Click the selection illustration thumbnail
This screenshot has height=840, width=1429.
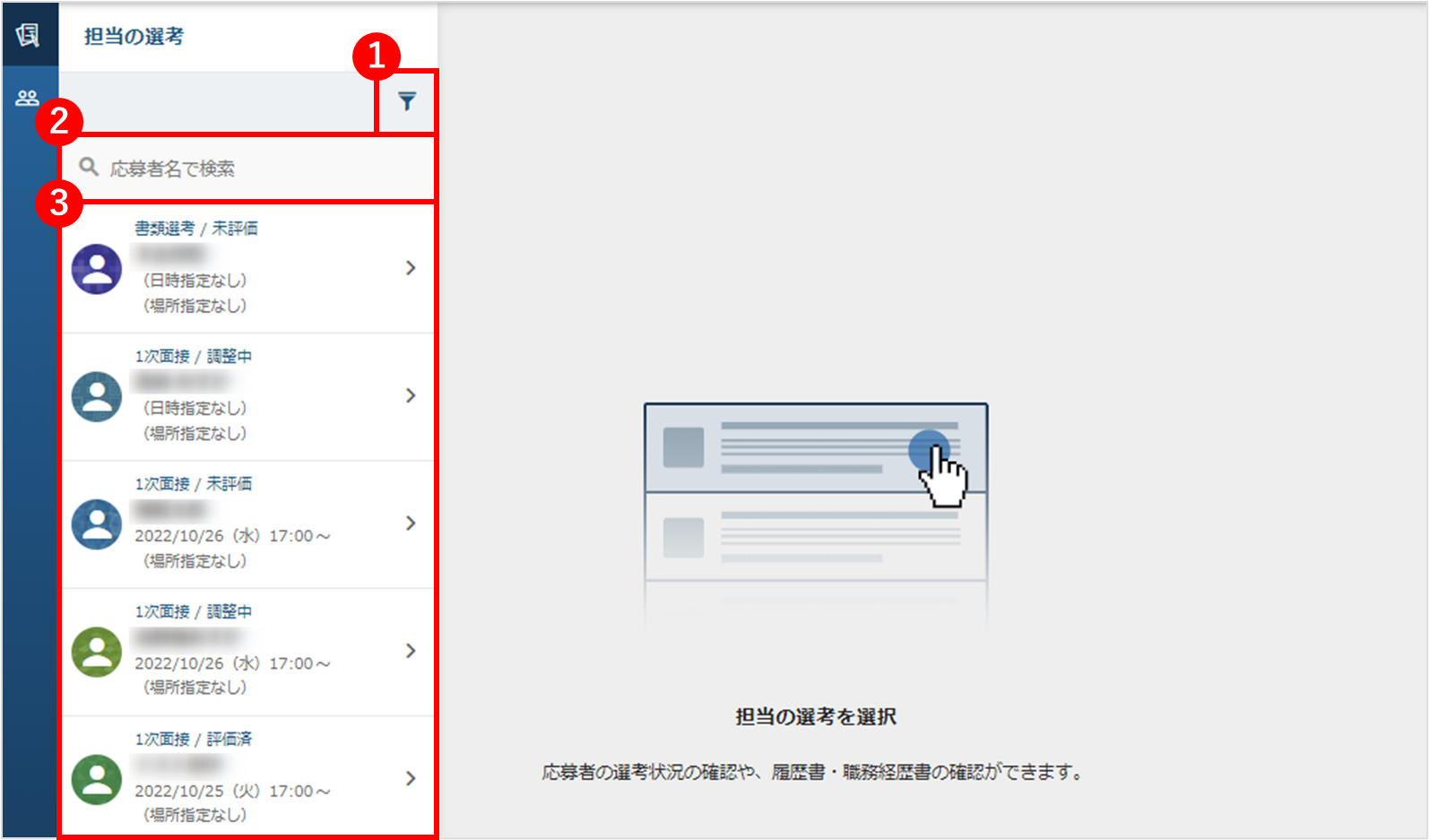tap(816, 515)
